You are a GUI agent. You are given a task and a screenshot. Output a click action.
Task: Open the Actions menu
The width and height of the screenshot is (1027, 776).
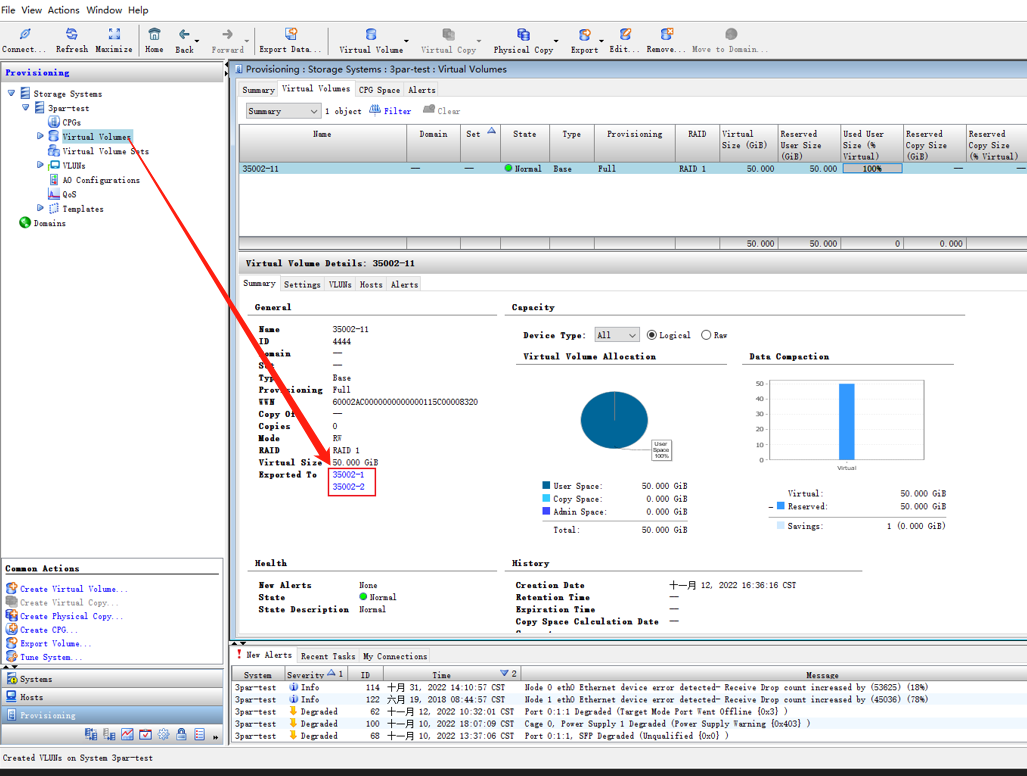tap(64, 10)
